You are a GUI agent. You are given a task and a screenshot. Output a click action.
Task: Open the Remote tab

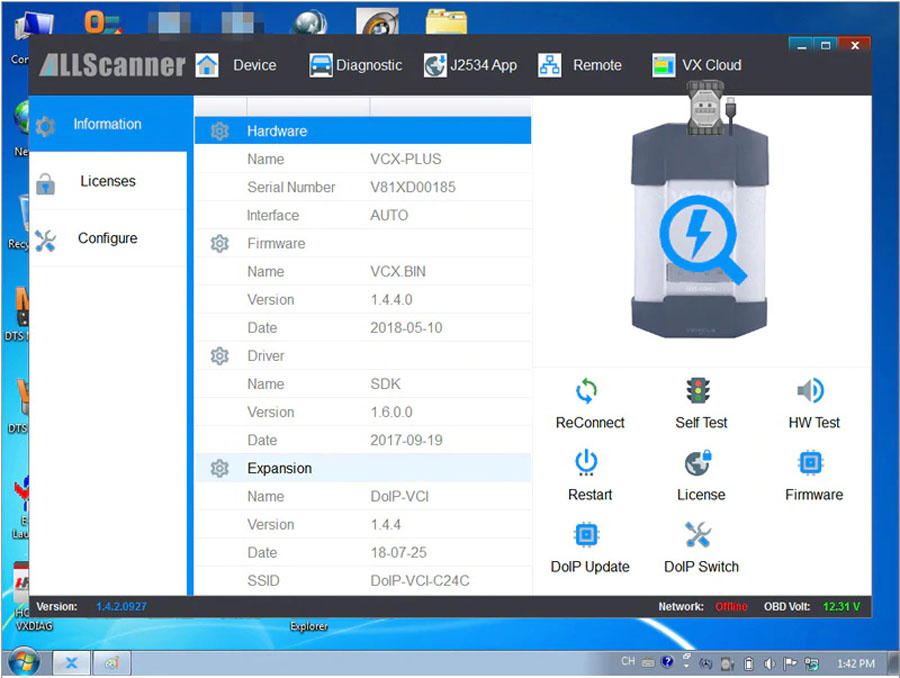point(597,65)
